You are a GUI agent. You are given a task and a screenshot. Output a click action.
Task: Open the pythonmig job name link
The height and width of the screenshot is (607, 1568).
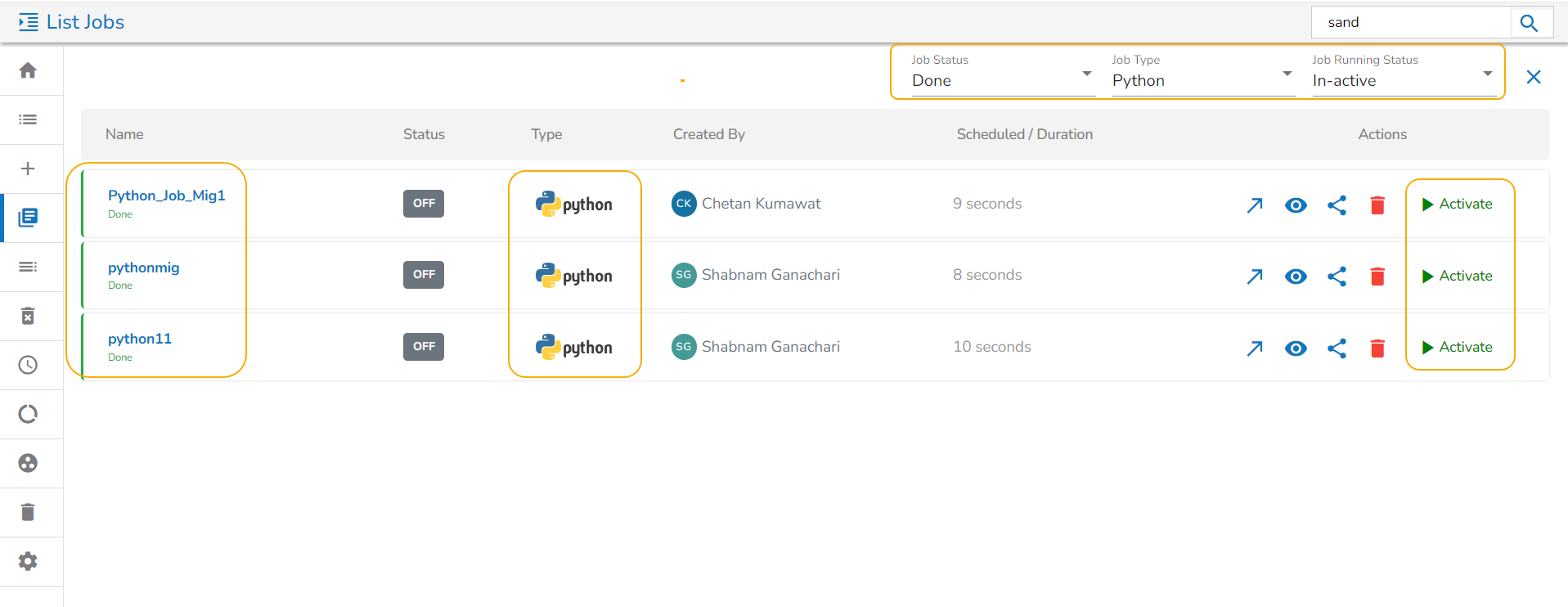144,268
